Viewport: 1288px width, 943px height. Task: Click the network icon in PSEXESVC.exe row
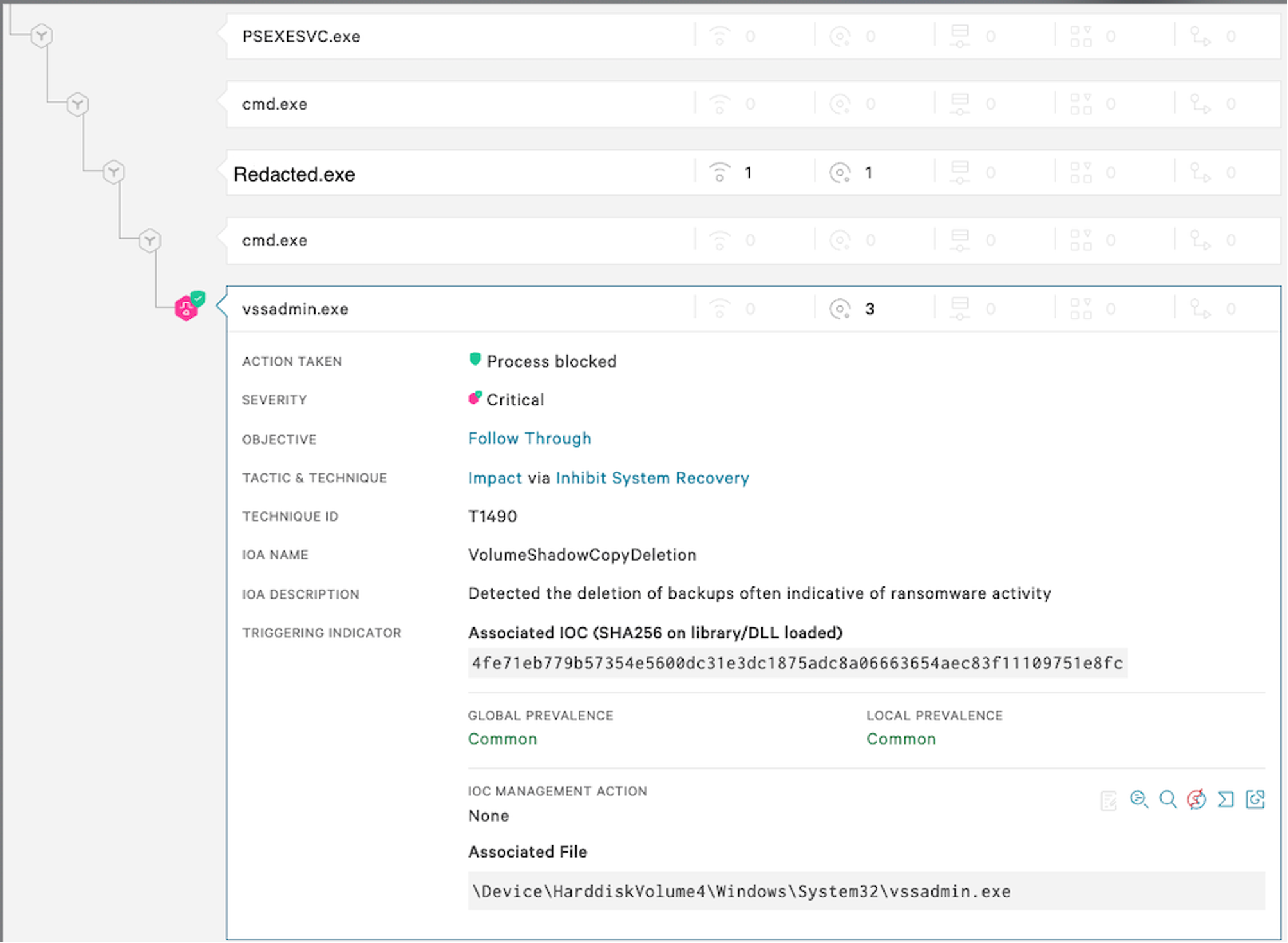[x=720, y=36]
